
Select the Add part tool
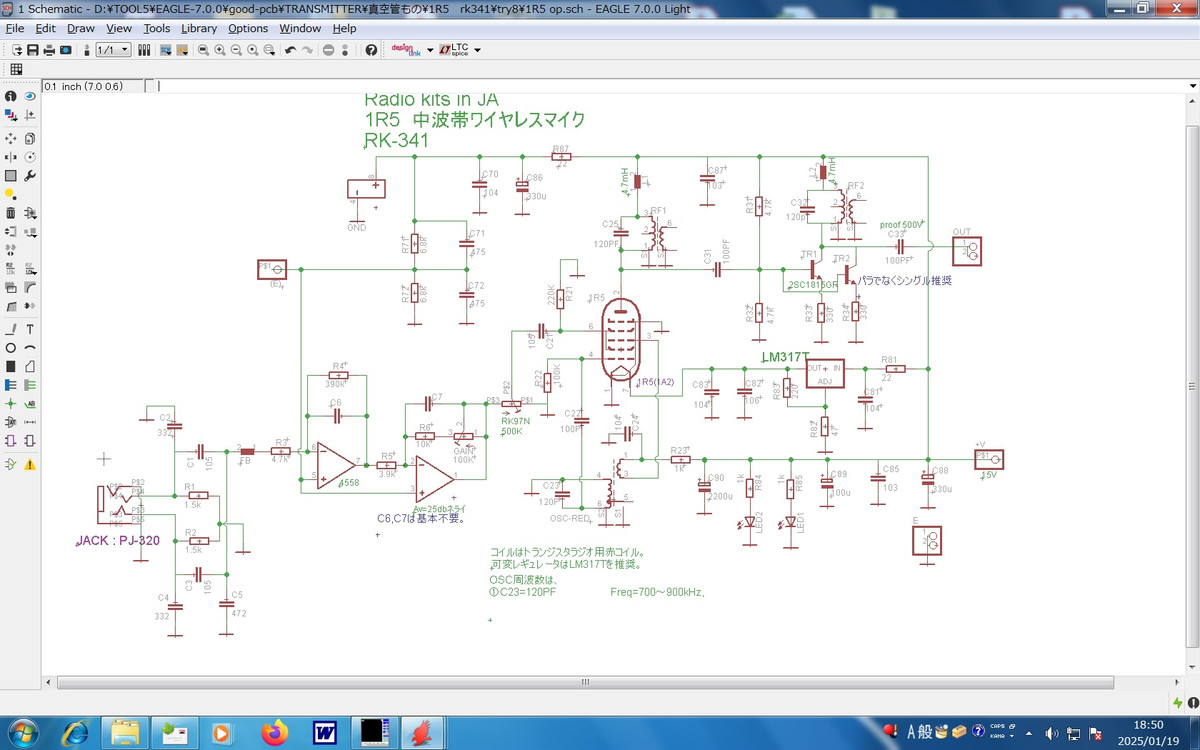click(x=30, y=213)
